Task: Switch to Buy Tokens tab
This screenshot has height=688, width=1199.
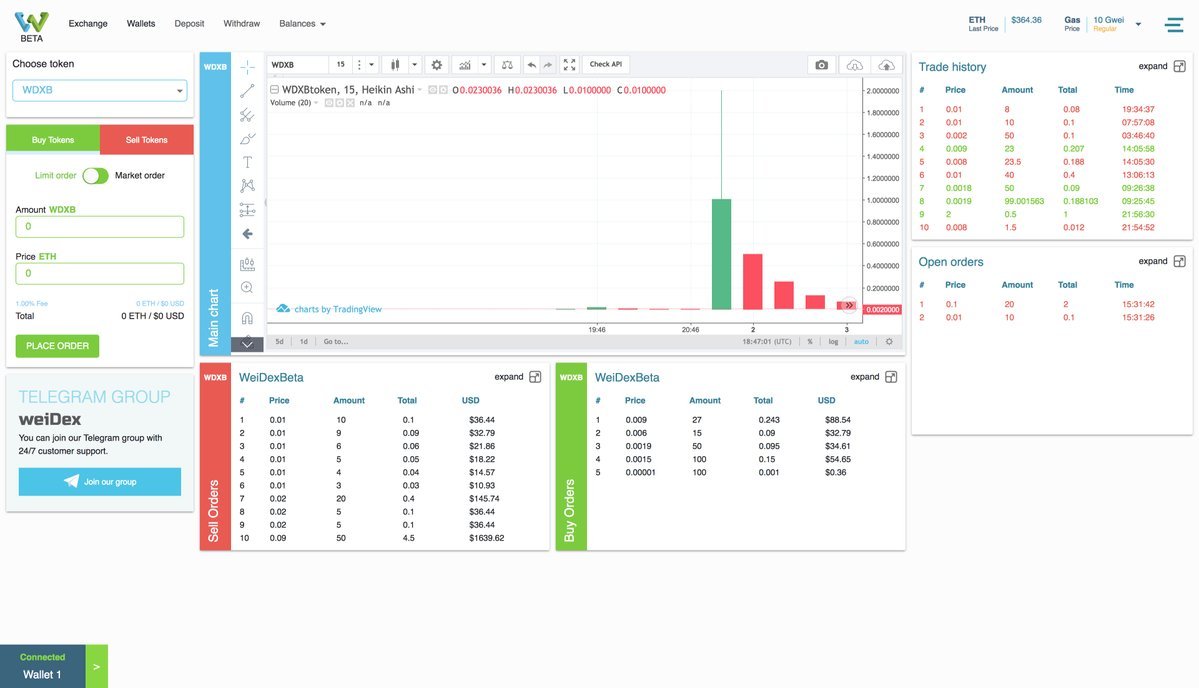Action: (53, 140)
